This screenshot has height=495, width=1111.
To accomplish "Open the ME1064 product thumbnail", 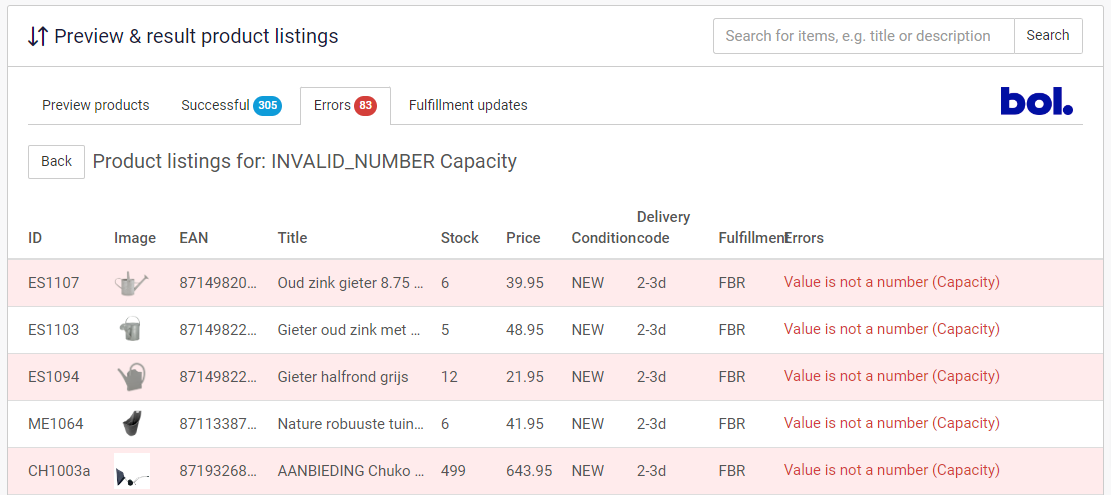I will click(x=131, y=424).
